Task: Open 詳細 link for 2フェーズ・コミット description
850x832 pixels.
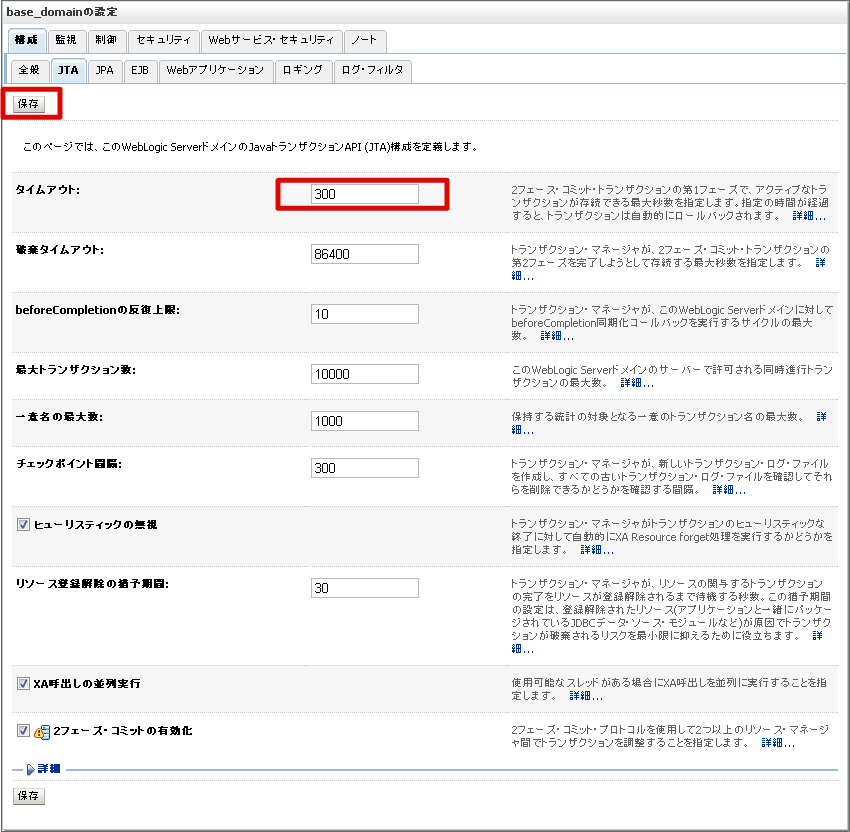Action: pyautogui.click(x=778, y=743)
